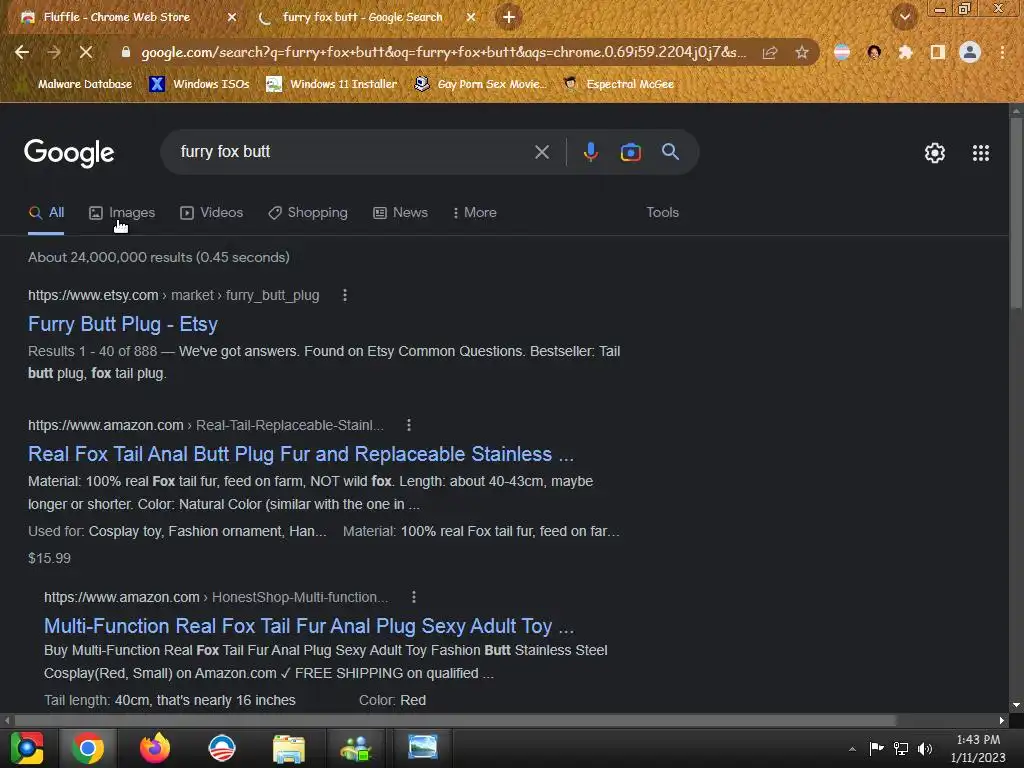This screenshot has width=1024, height=768.
Task: Open the extensions puzzle icon
Action: 905,52
